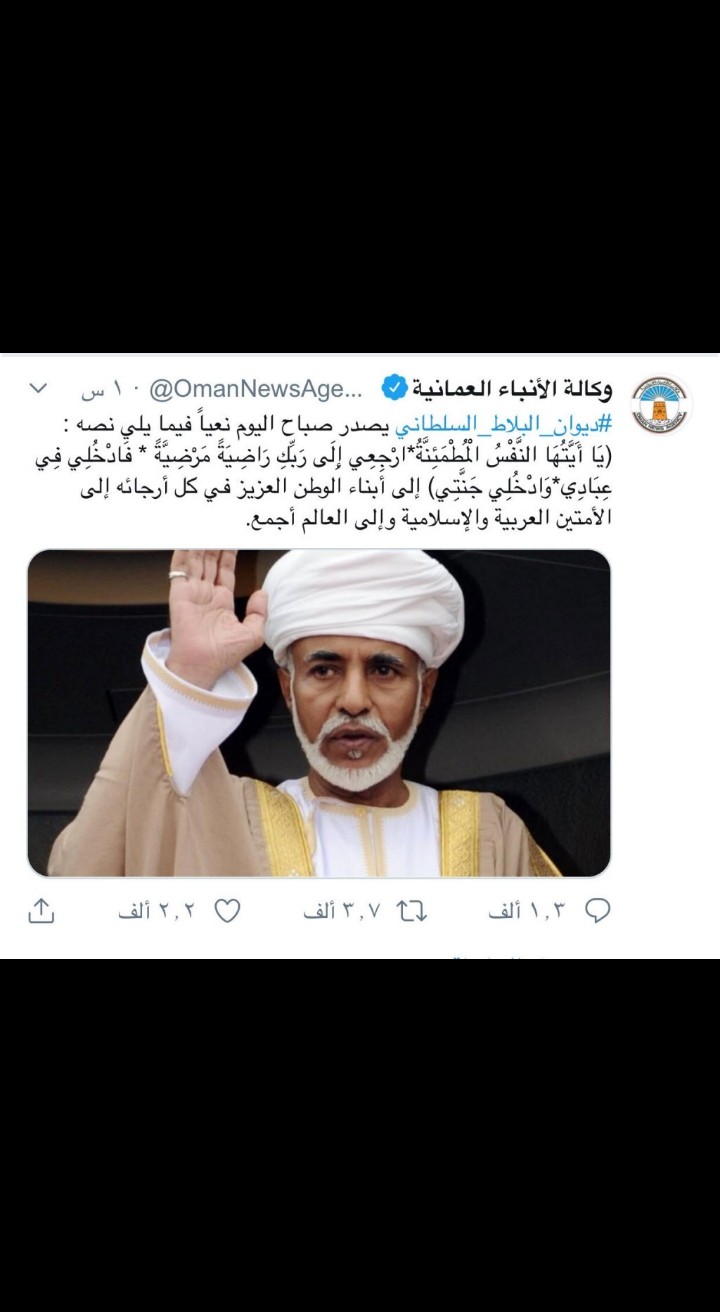Tap the account name وكالة الأنباء العمانية
The image size is (720, 1312).
(513, 388)
